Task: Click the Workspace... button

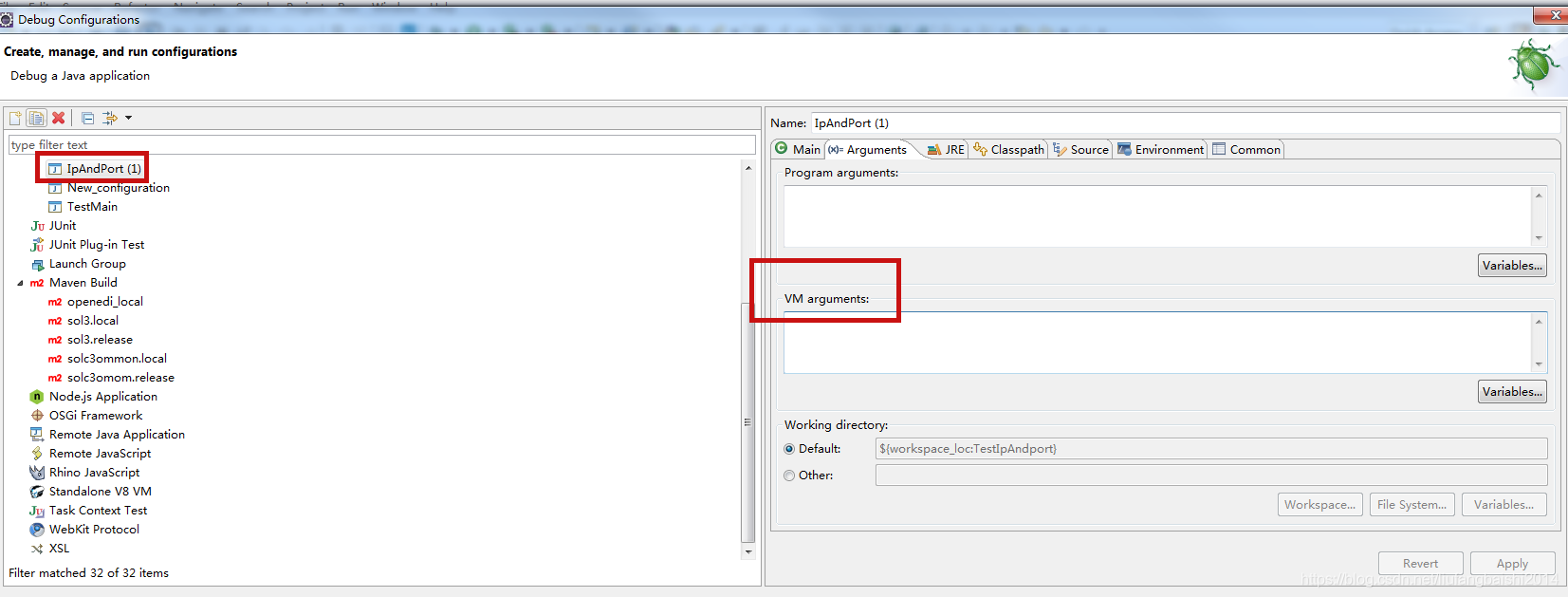Action: [x=1319, y=505]
